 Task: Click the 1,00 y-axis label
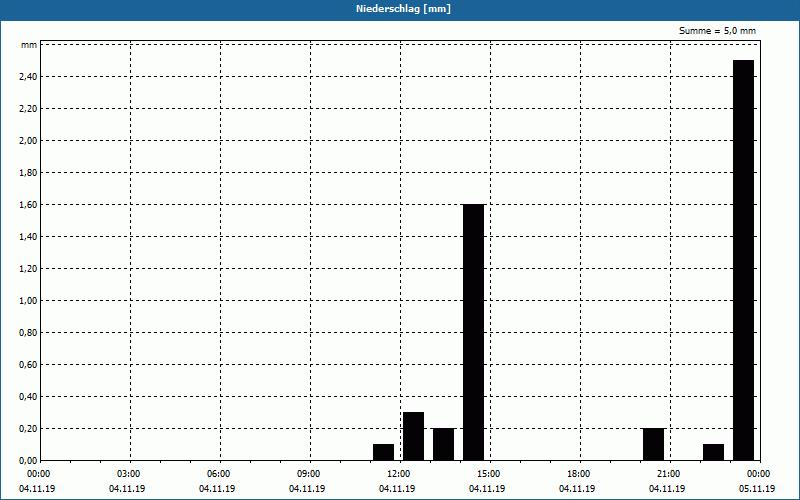[28, 301]
